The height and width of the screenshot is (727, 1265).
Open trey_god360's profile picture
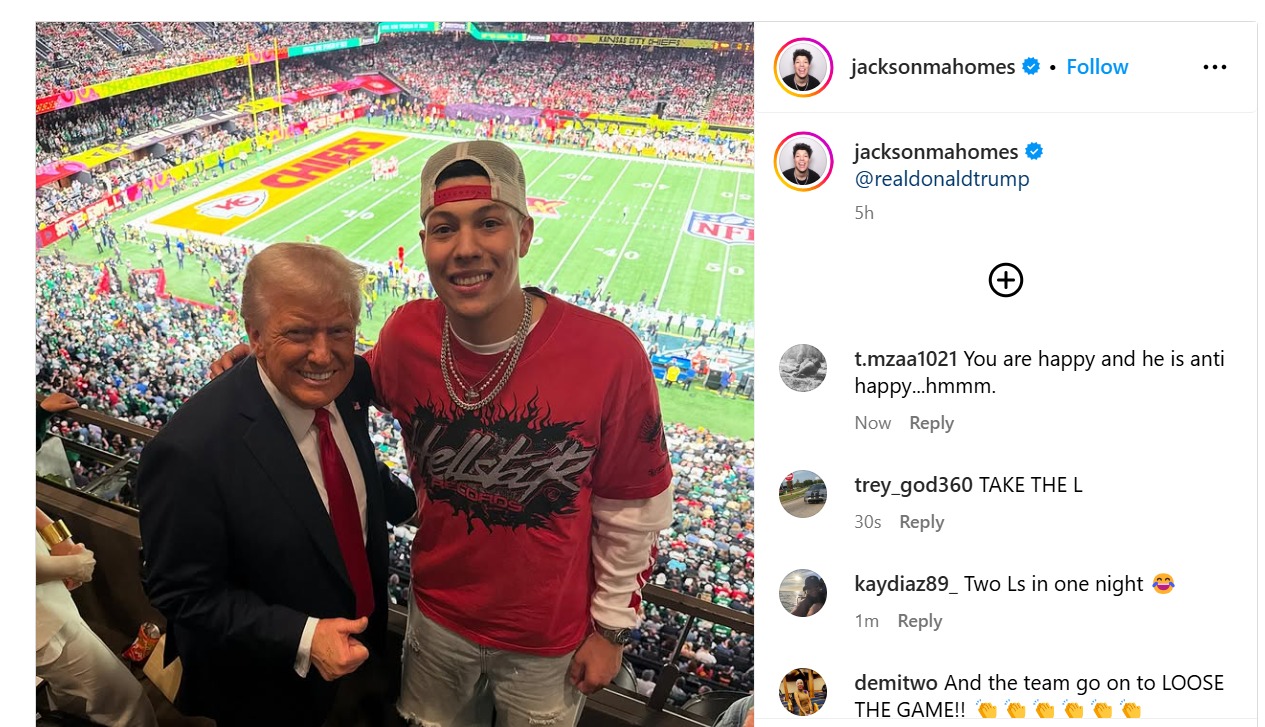click(x=803, y=494)
